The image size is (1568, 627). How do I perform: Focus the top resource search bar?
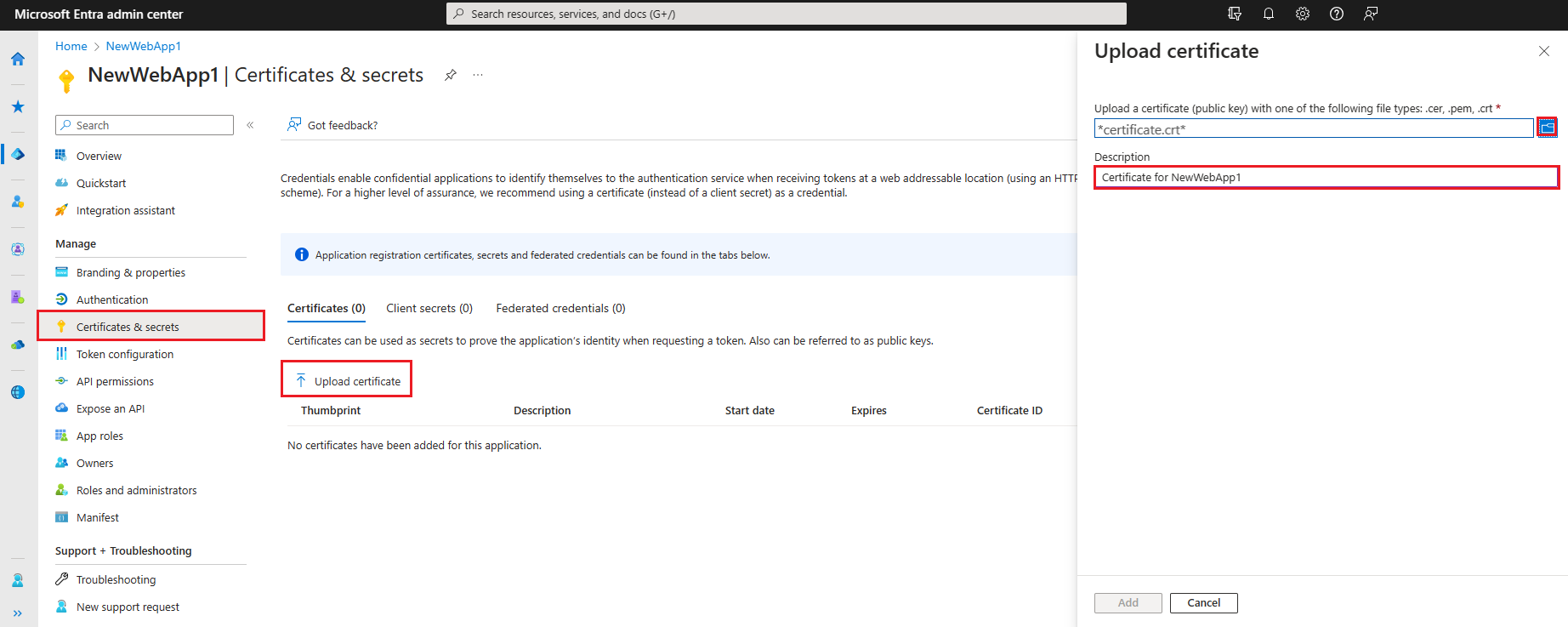[x=787, y=14]
